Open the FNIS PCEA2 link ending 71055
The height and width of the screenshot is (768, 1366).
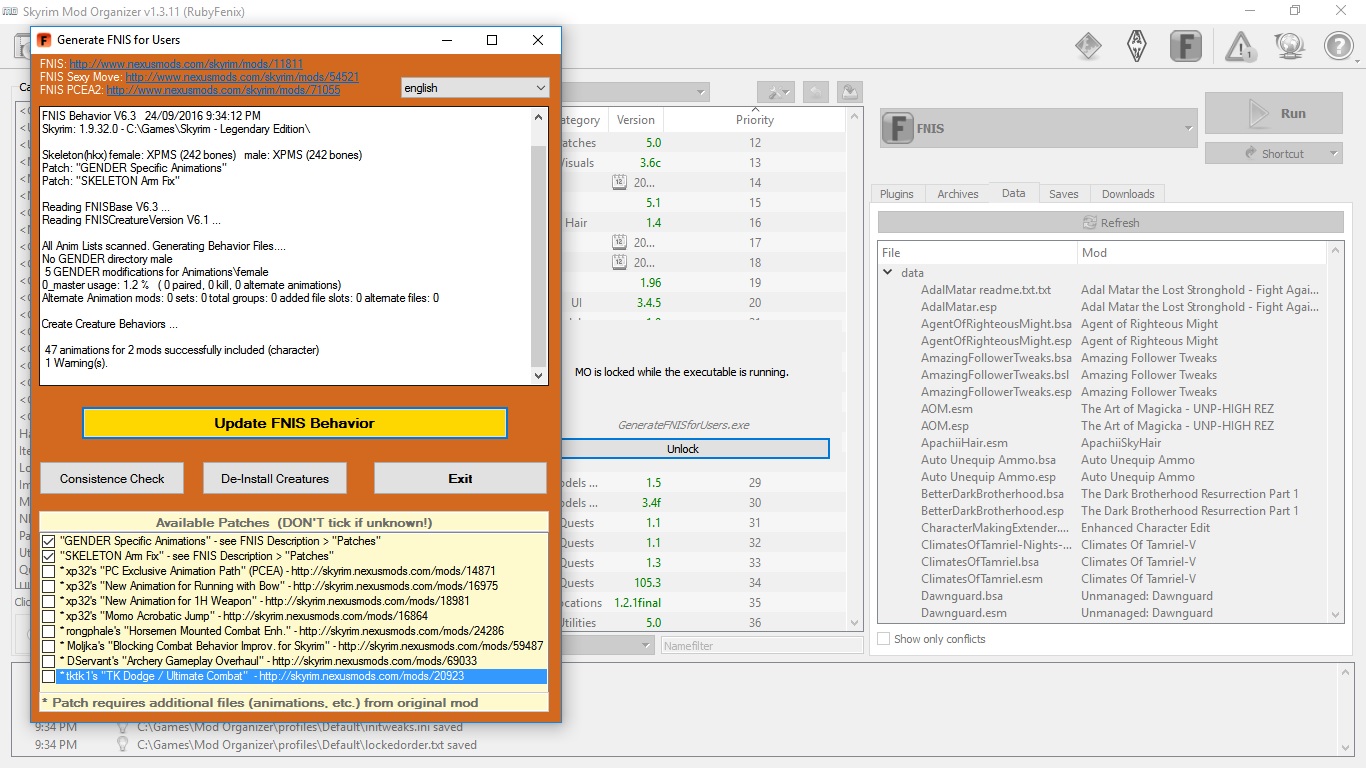(x=223, y=90)
